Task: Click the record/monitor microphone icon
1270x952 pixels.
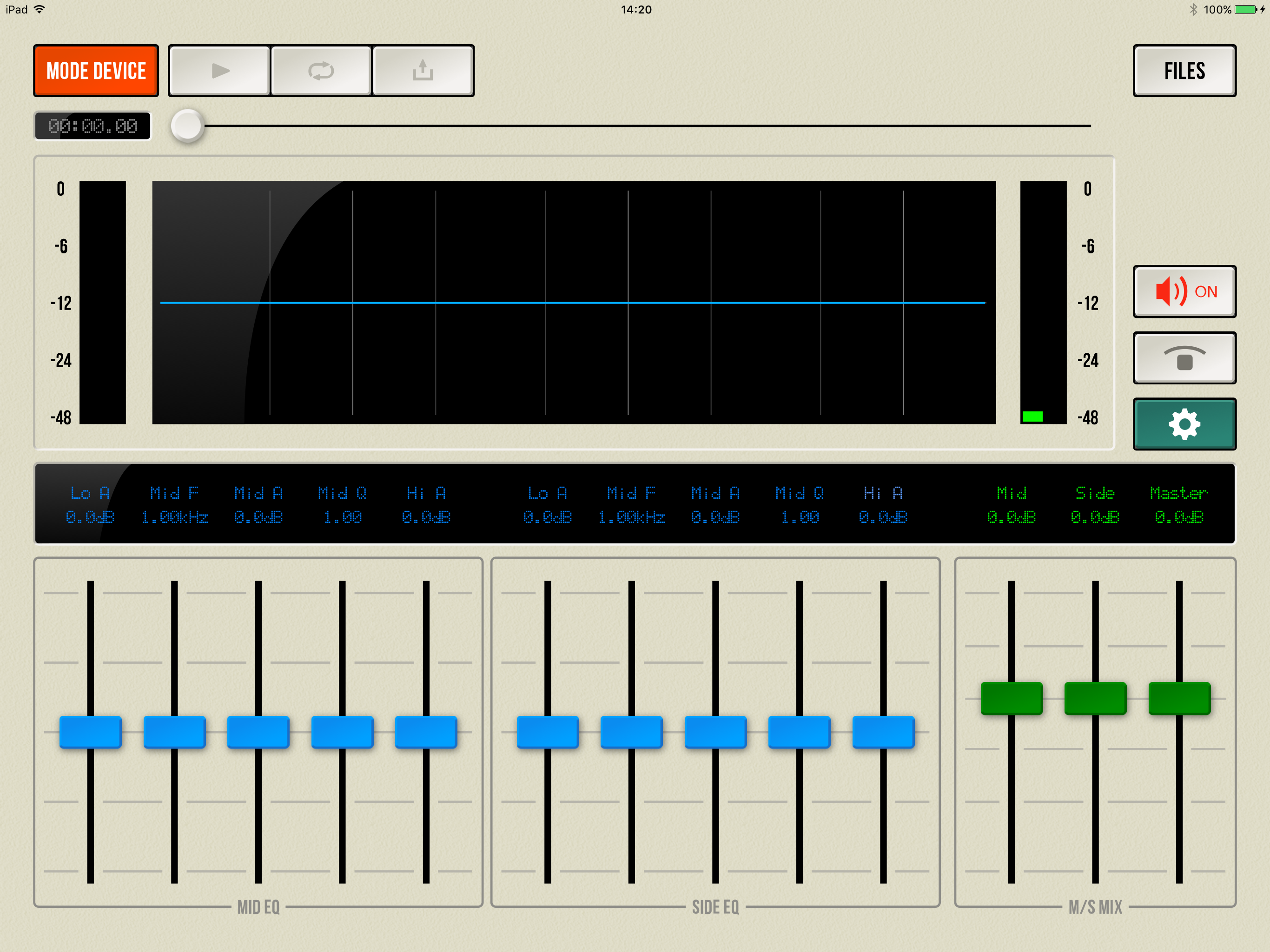Action: (1184, 358)
